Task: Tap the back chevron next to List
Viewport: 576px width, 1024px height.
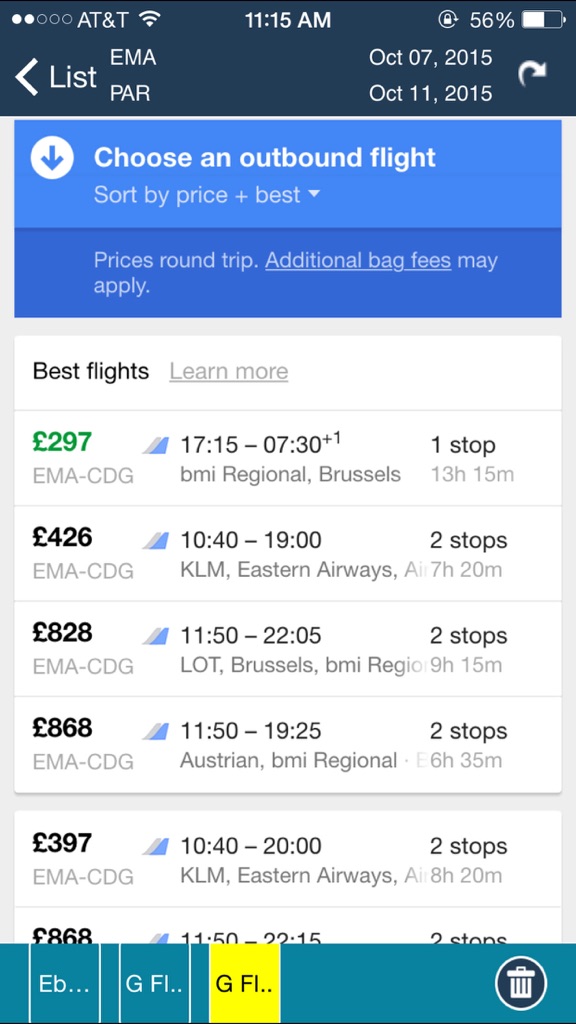Action: (27, 76)
